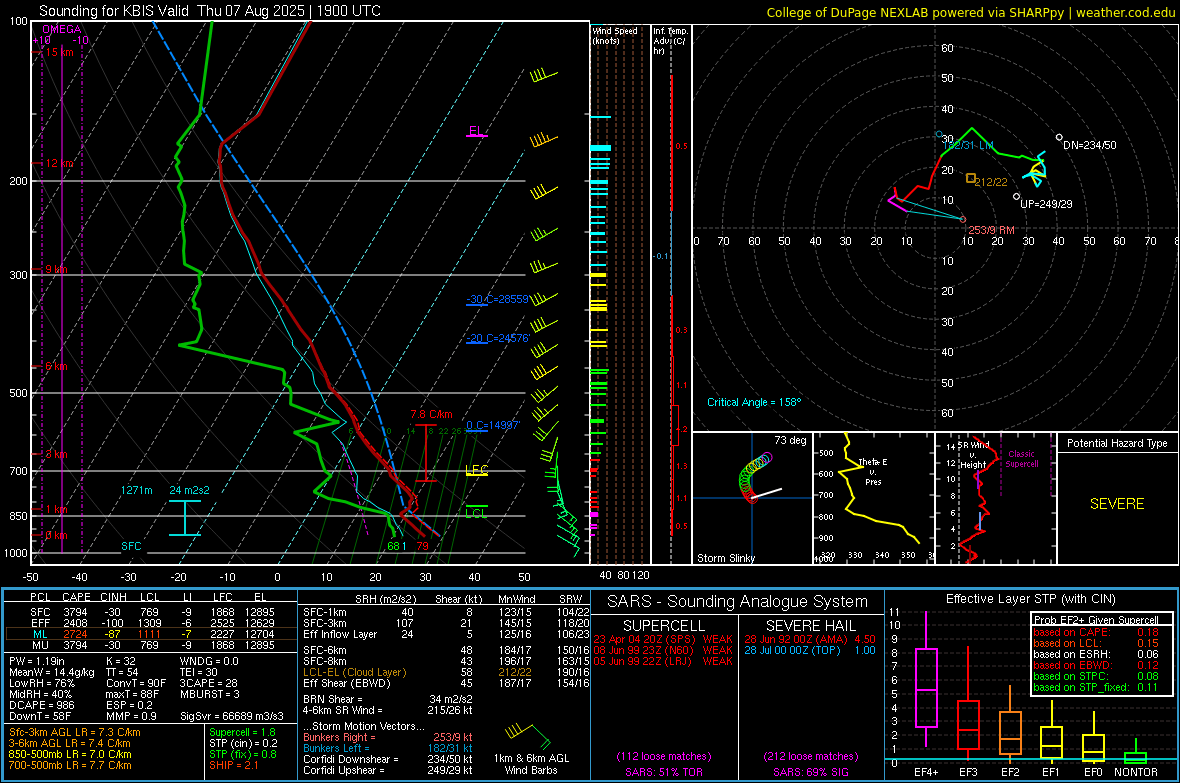Select the EFF parcel row in the CAPE table

tap(151, 623)
